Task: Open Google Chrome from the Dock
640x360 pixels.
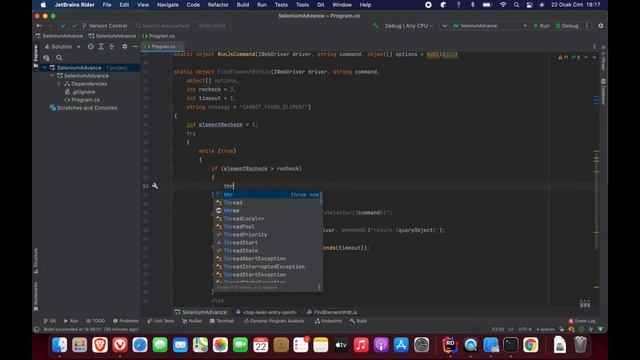Action: (x=530, y=345)
